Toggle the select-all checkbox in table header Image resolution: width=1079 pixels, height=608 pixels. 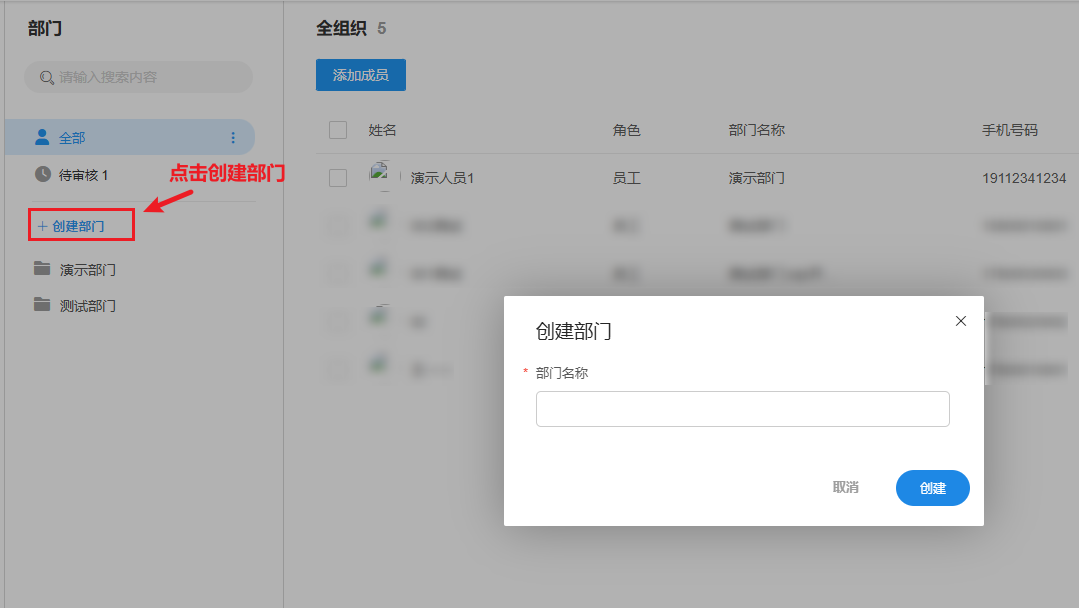pyautogui.click(x=338, y=130)
